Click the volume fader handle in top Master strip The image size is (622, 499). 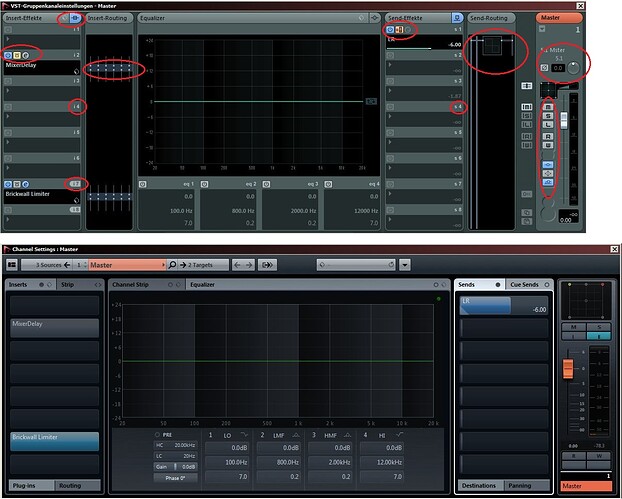tap(564, 120)
